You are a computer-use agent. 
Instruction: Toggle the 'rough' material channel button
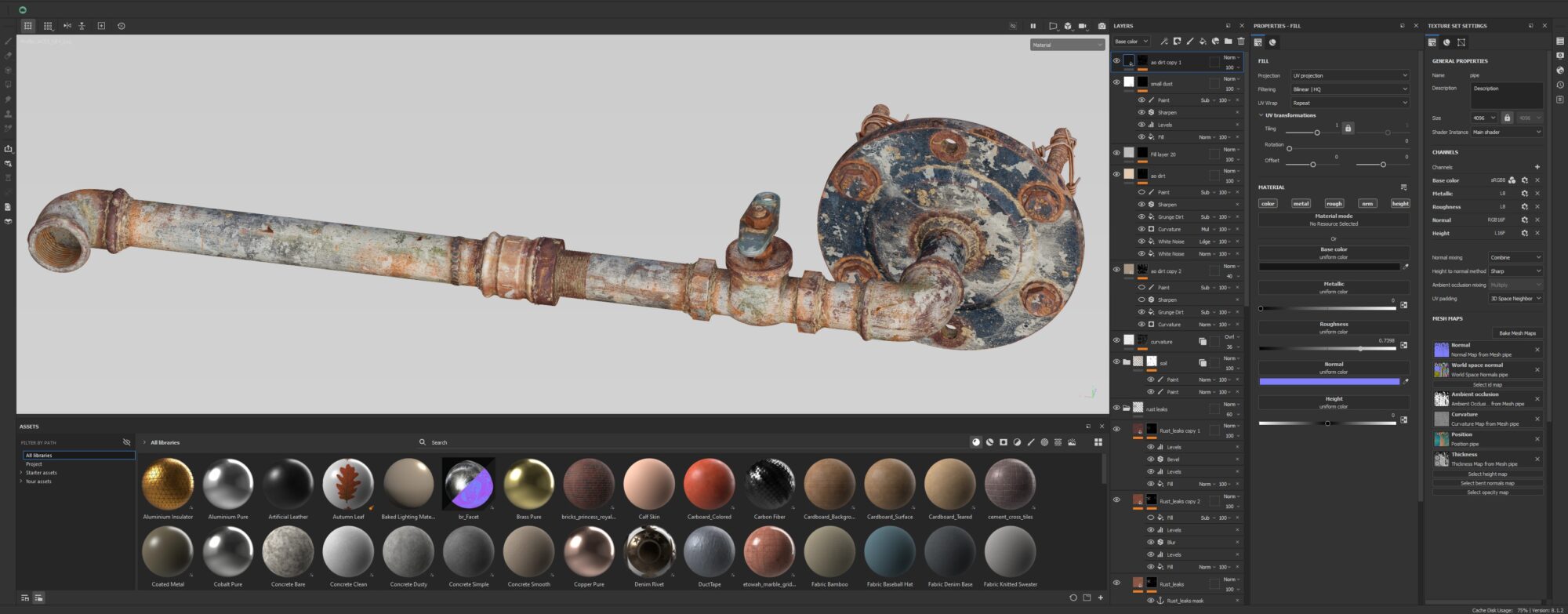pos(1334,203)
